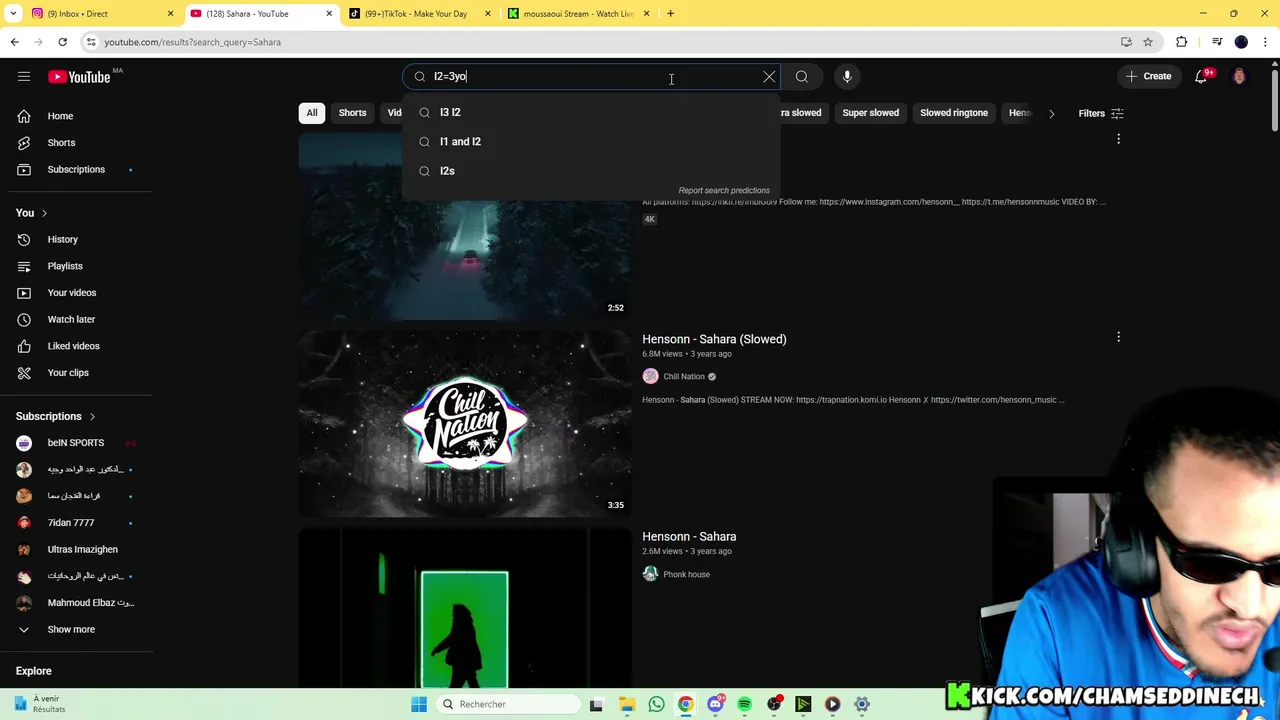Open Chrome from the taskbar
Image resolution: width=1280 pixels, height=720 pixels.
click(686, 704)
